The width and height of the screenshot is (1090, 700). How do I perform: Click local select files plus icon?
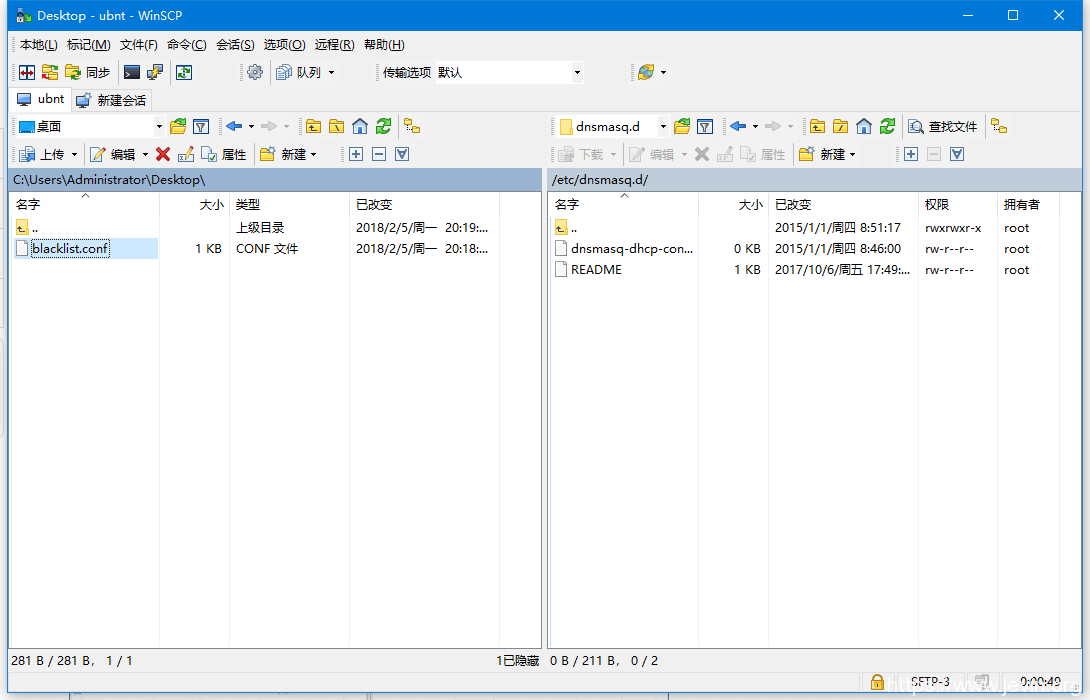point(356,154)
